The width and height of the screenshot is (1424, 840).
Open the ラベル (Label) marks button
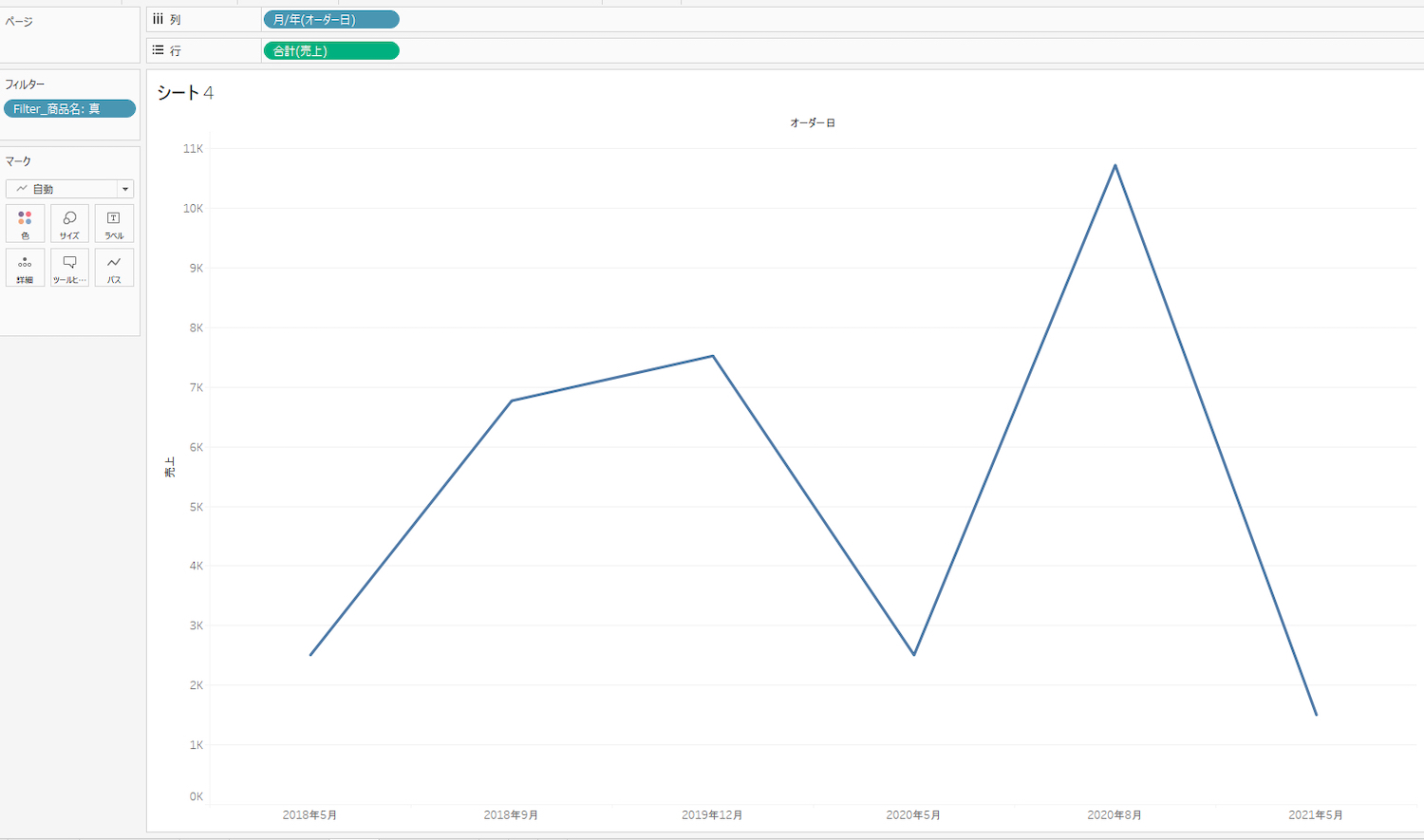(x=114, y=224)
